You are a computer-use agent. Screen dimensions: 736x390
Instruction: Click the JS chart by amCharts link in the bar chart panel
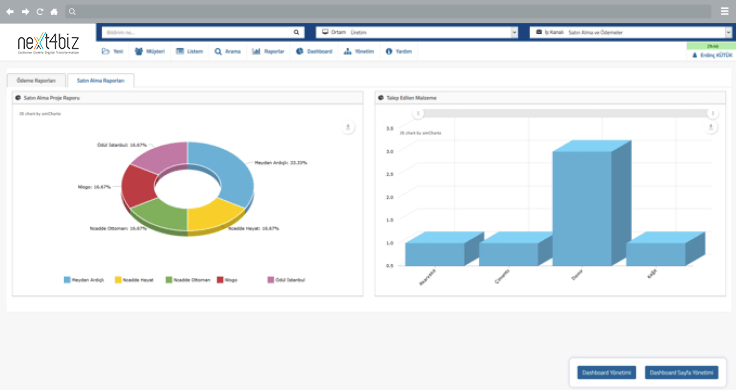(x=420, y=133)
